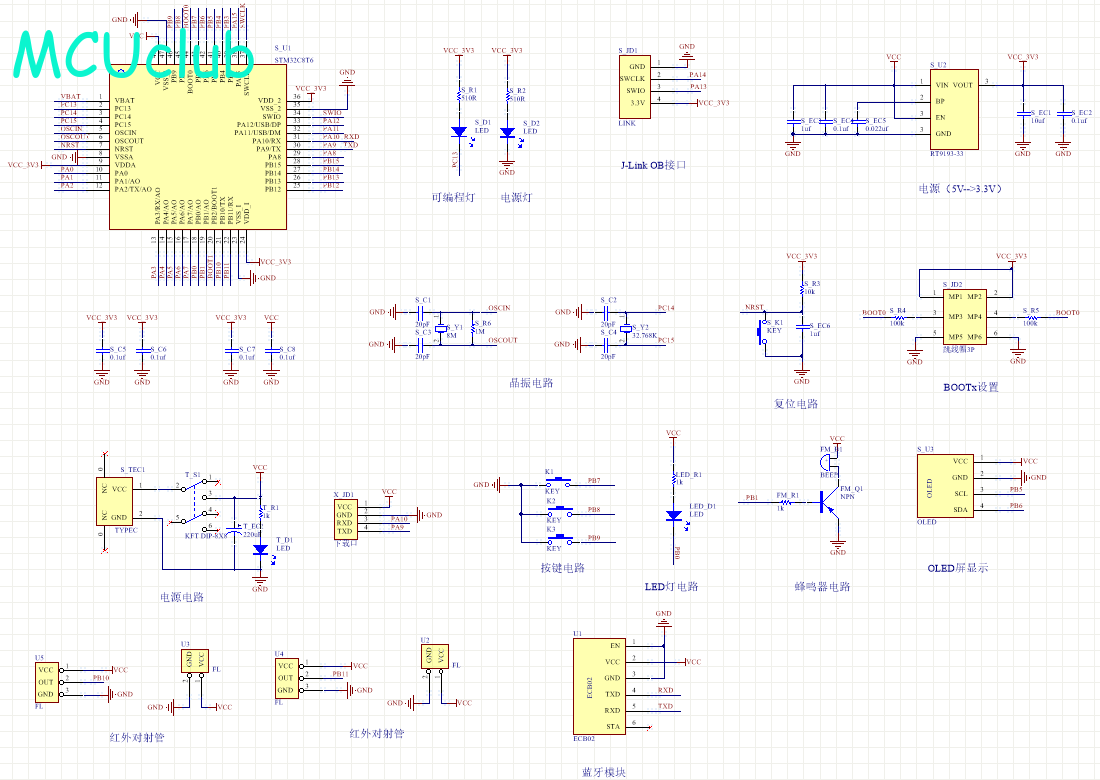The image size is (1100, 780).
Task: Select the RT9193-33 voltage regulator S_U2
Action: click(954, 110)
